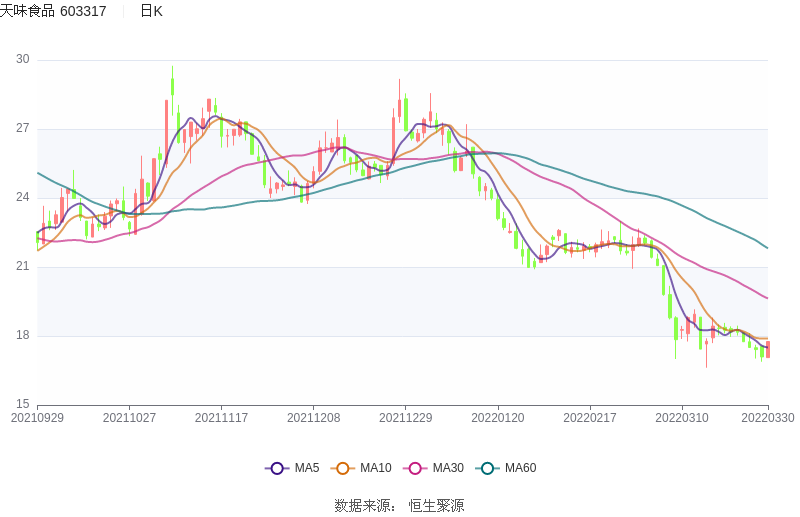Toggle the MA10 series via its text label
This screenshot has height=517, width=800.
(375, 468)
